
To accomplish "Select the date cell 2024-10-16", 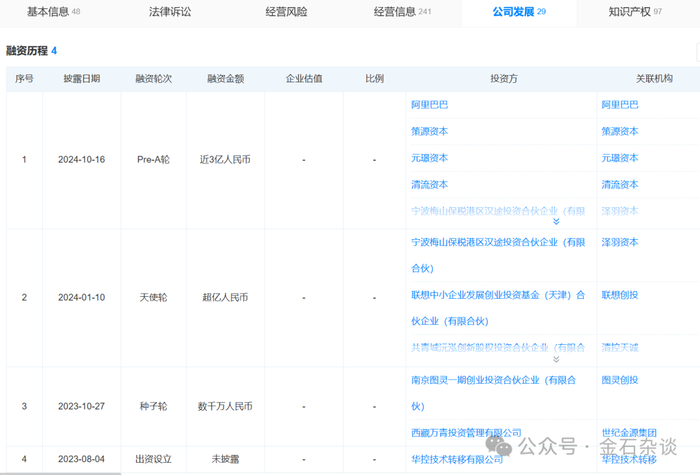I will pos(82,160).
